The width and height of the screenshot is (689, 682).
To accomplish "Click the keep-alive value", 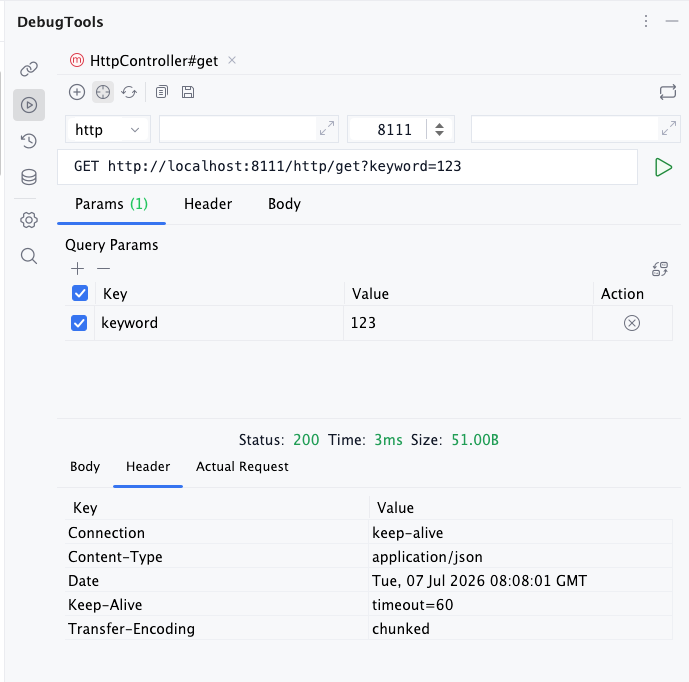I will (x=407, y=533).
